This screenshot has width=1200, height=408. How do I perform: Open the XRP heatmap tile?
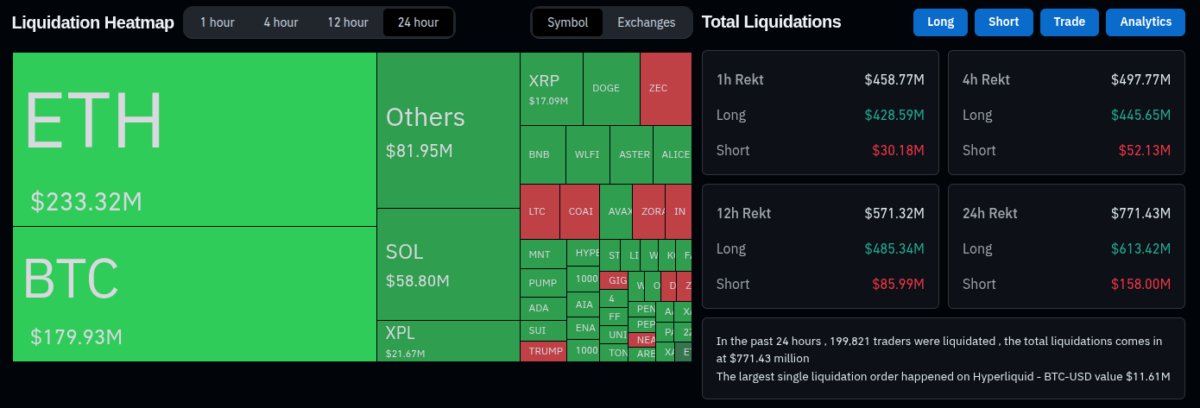click(x=550, y=88)
